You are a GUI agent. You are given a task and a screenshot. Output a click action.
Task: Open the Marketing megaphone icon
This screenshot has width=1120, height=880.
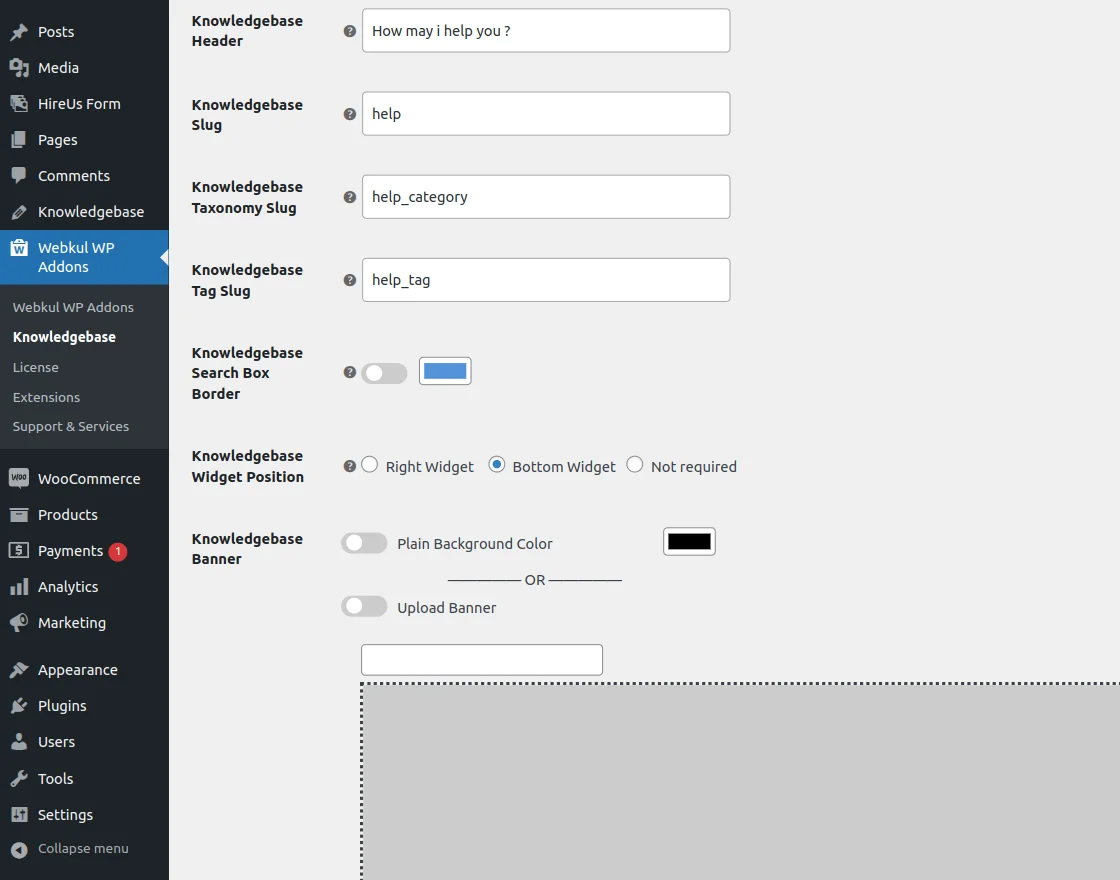(x=20, y=622)
